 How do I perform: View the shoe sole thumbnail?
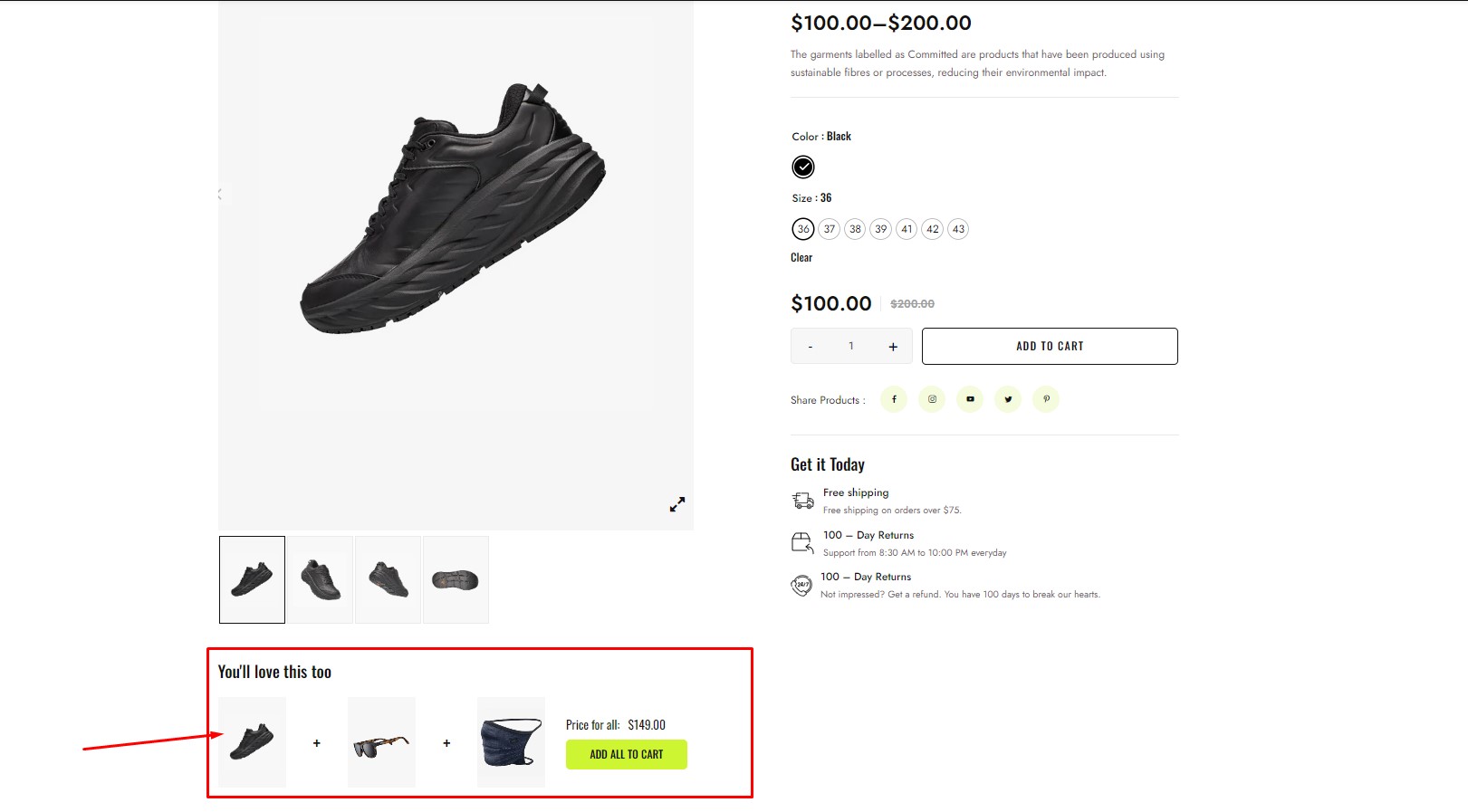(456, 579)
